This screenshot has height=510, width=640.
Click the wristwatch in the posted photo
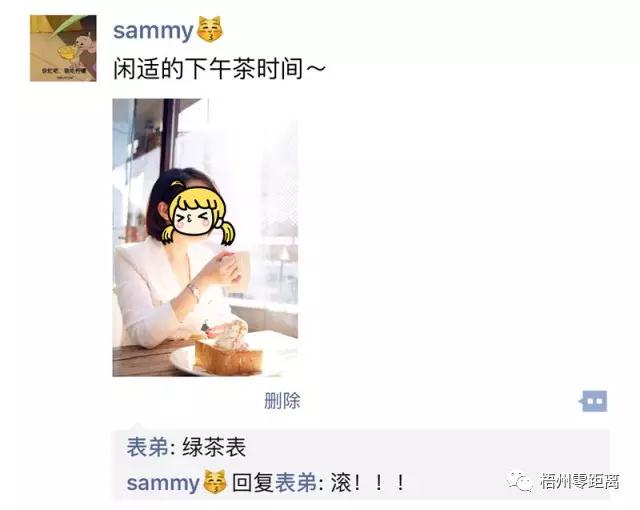tap(193, 292)
